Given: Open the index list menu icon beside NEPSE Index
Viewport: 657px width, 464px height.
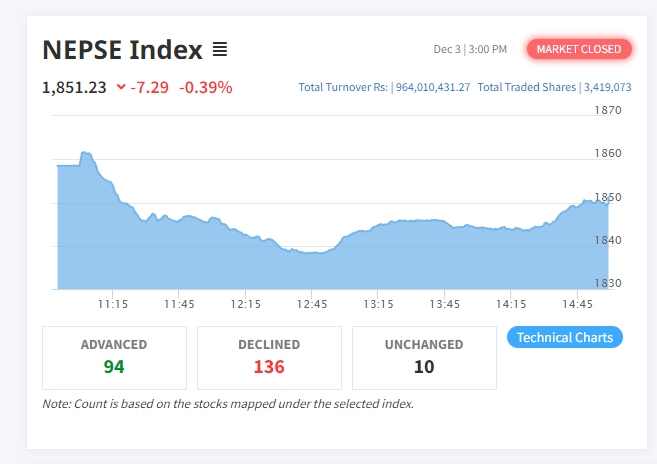Looking at the screenshot, I should (220, 49).
